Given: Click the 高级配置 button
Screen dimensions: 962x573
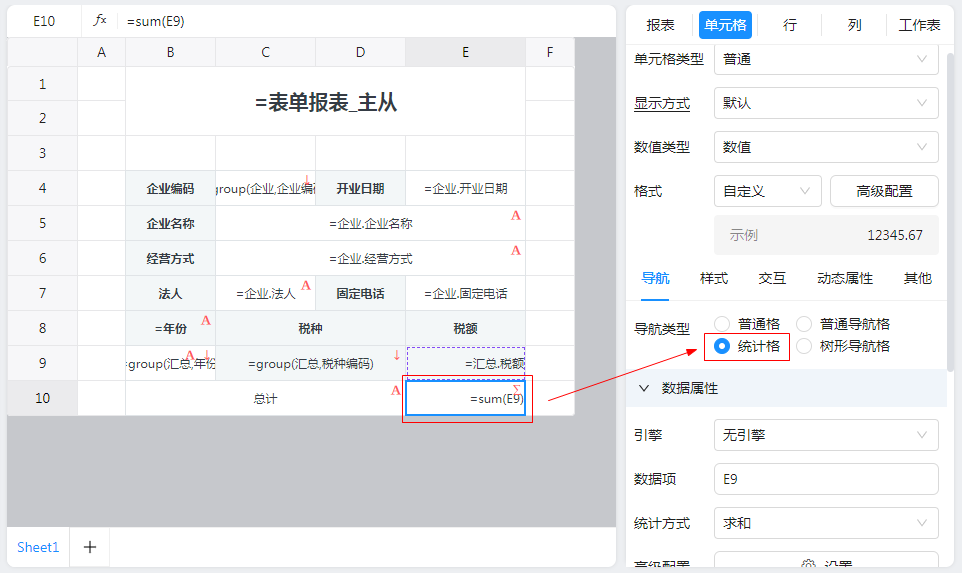Looking at the screenshot, I should pyautogui.click(x=884, y=191).
